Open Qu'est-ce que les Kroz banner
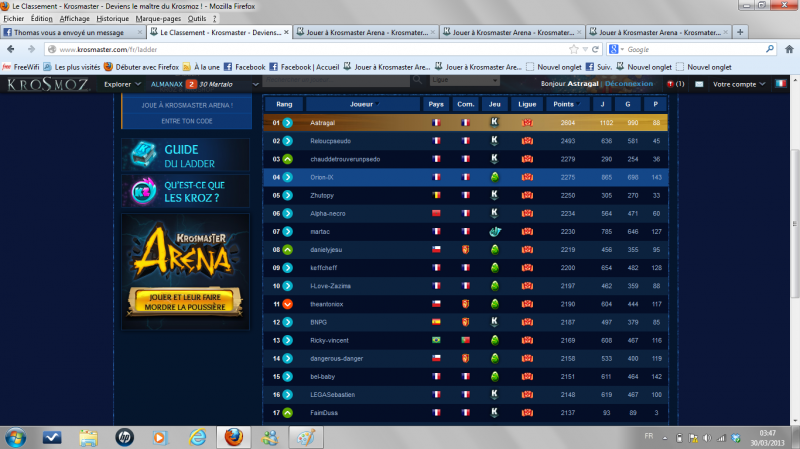The height and width of the screenshot is (449, 800). click(x=186, y=191)
